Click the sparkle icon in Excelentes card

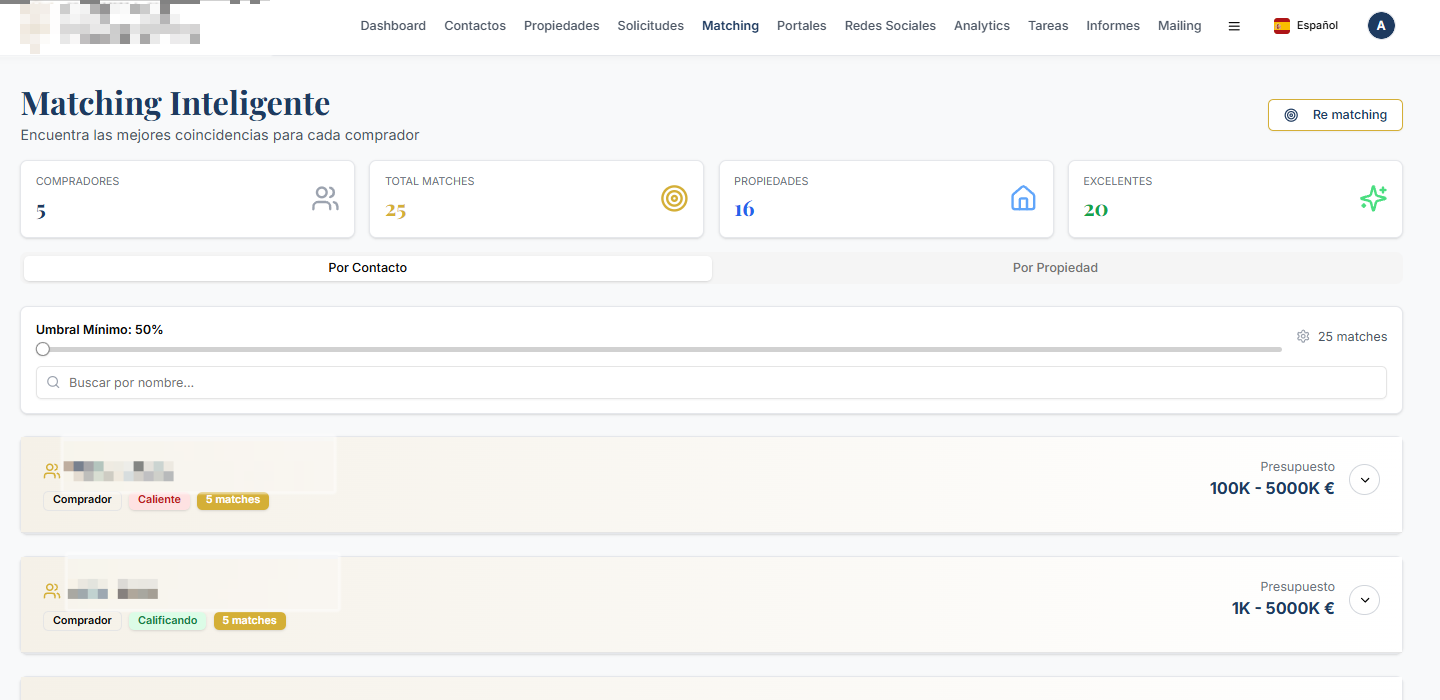pos(1373,199)
